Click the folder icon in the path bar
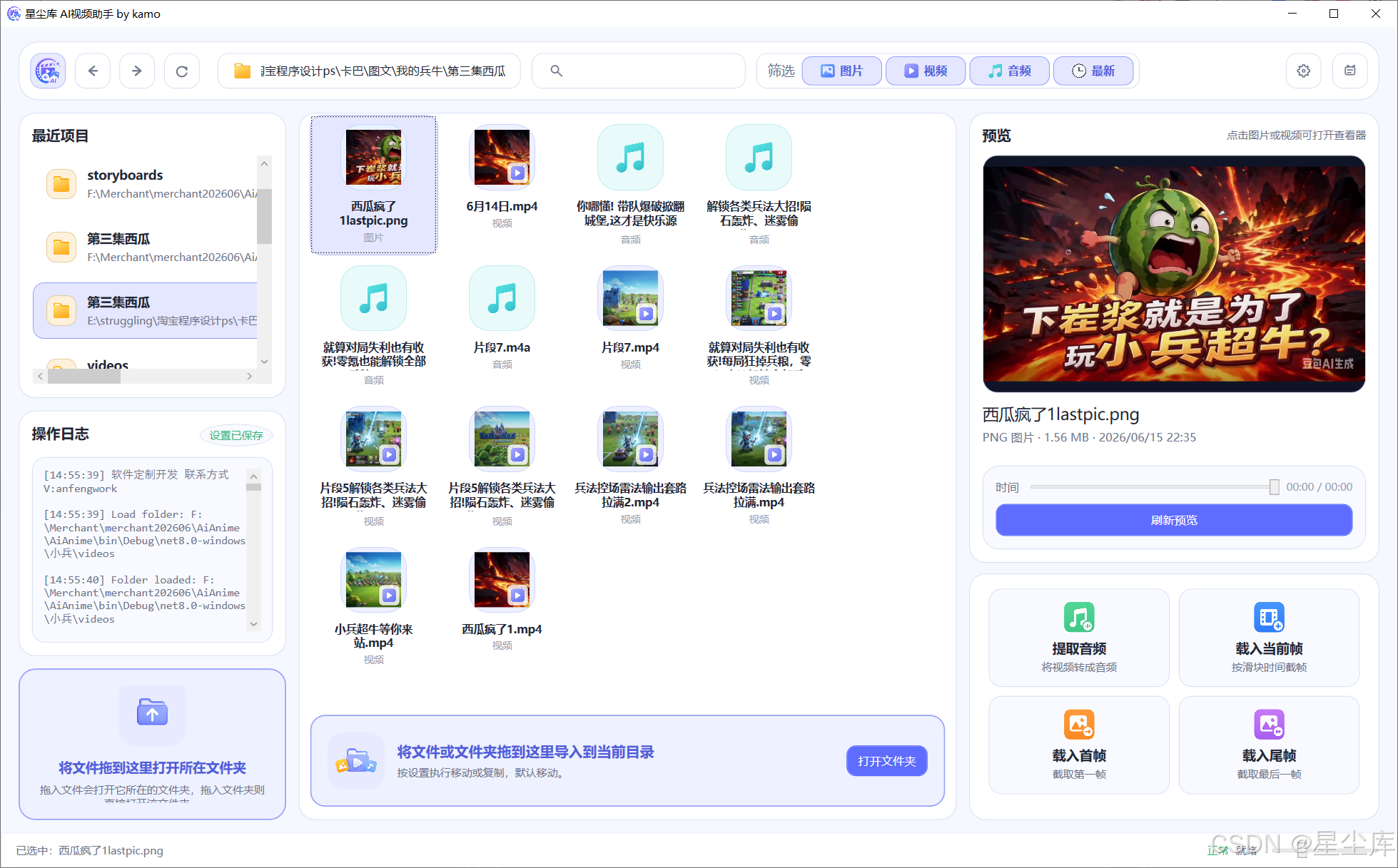This screenshot has width=1398, height=868. pos(243,71)
